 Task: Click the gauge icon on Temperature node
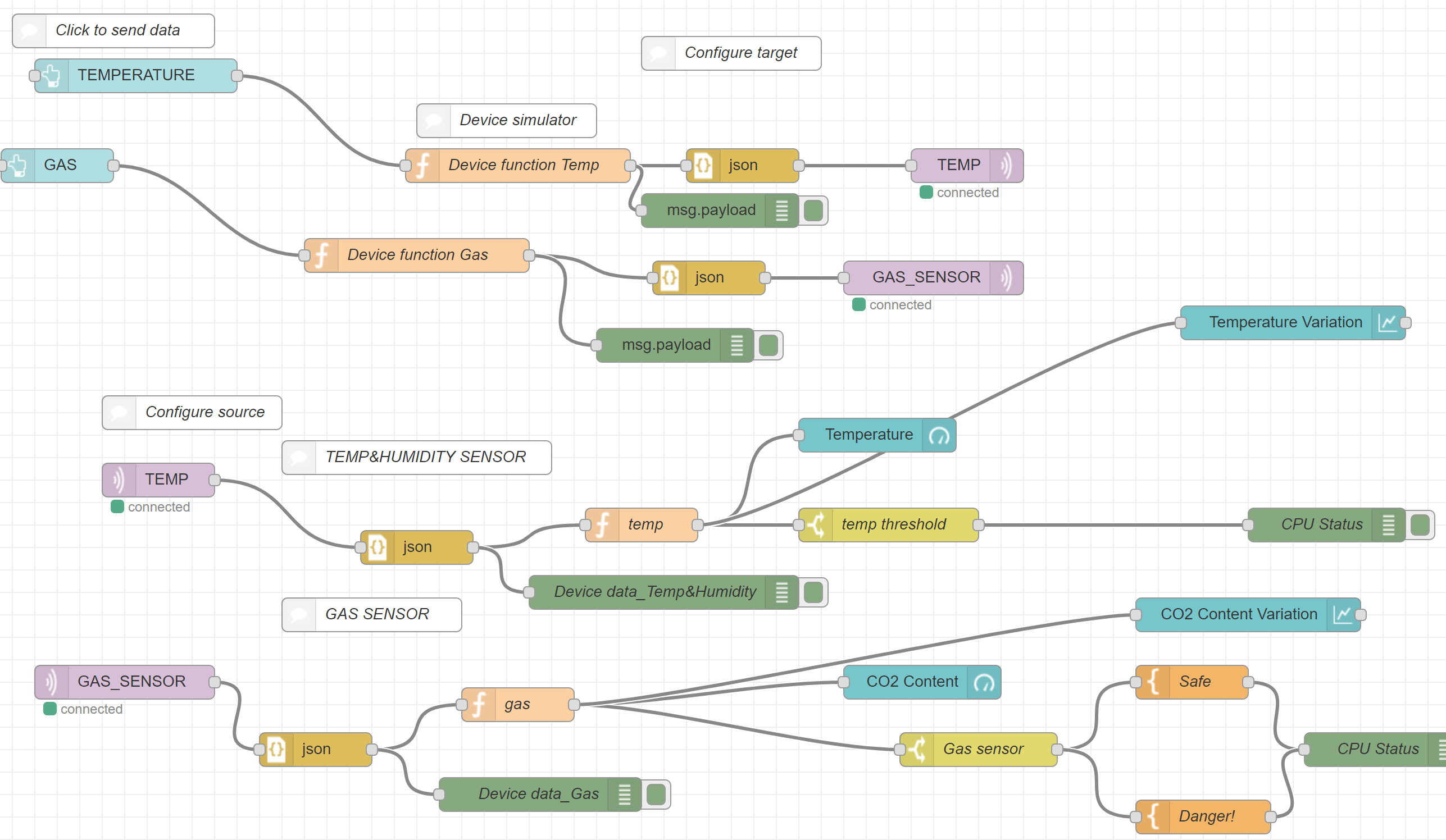tap(939, 436)
